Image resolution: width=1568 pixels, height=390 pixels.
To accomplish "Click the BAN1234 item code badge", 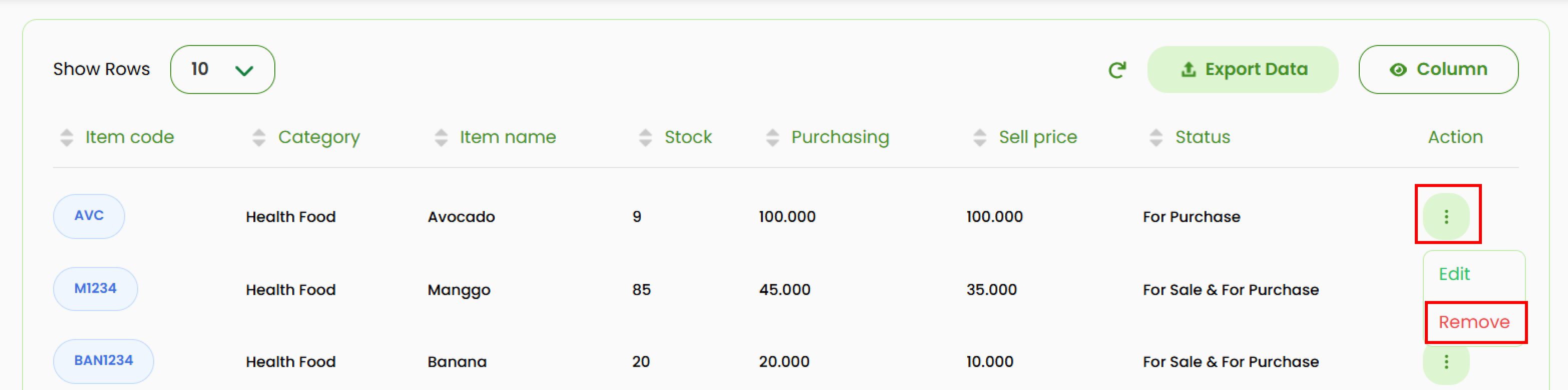I will click(104, 361).
